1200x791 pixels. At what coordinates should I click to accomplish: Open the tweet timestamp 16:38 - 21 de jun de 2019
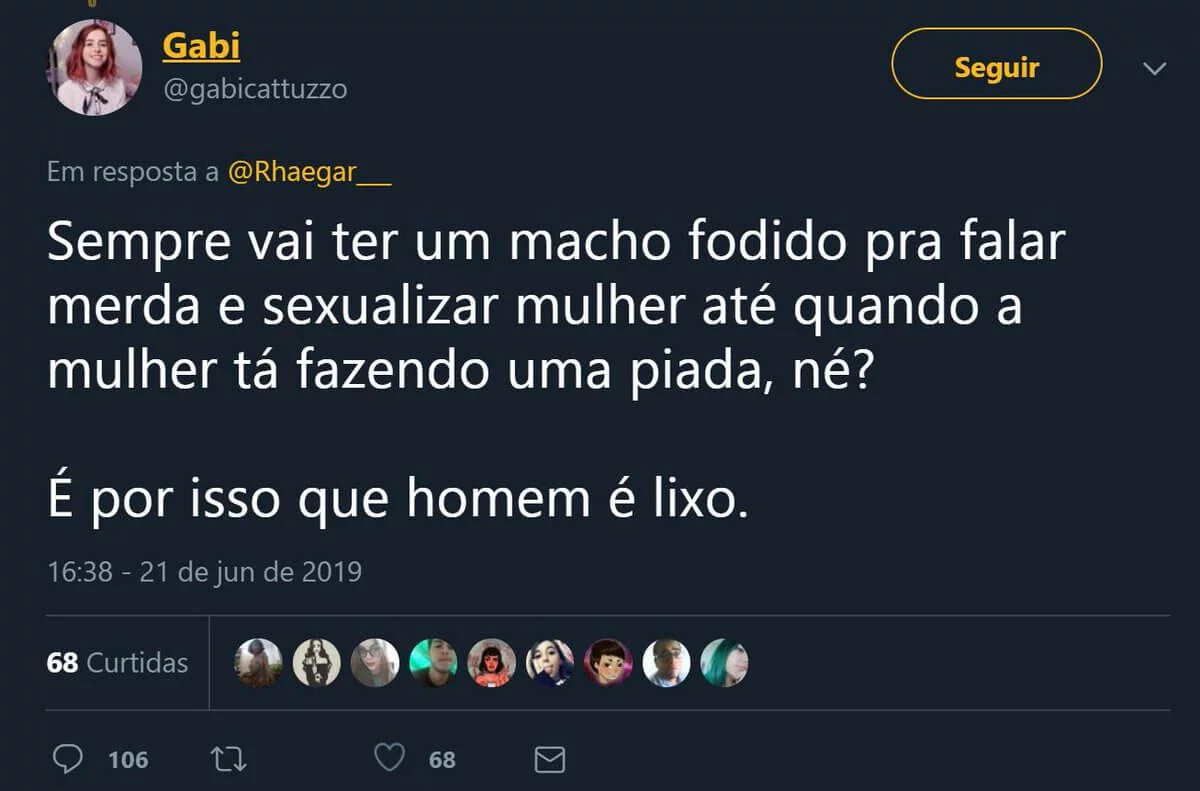point(205,572)
